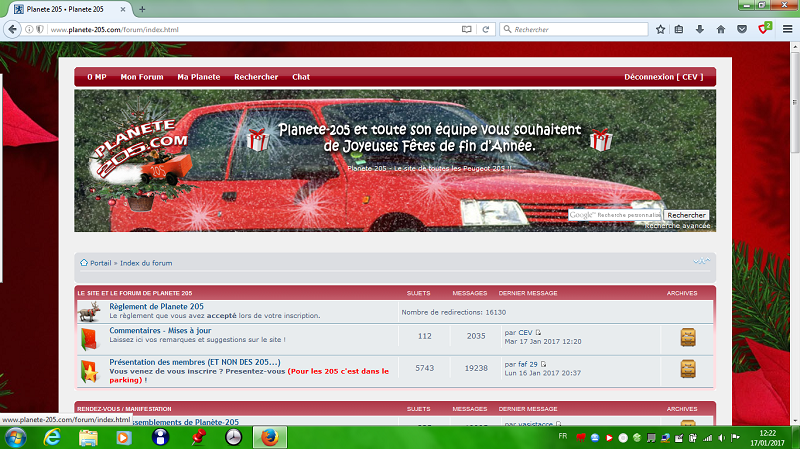
Task: Click the Portail breadcrumb link
Action: [101, 263]
